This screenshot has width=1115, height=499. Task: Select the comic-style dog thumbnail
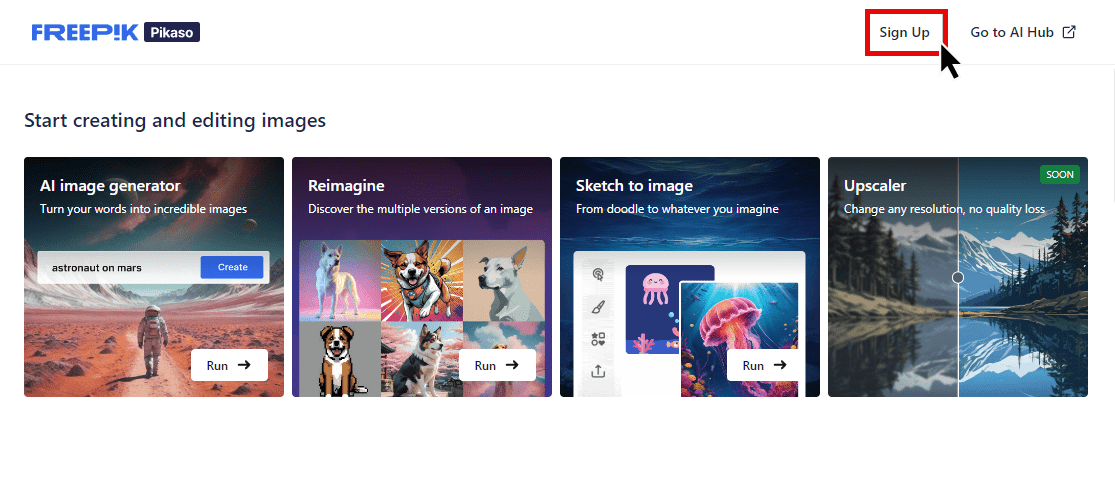click(x=421, y=280)
